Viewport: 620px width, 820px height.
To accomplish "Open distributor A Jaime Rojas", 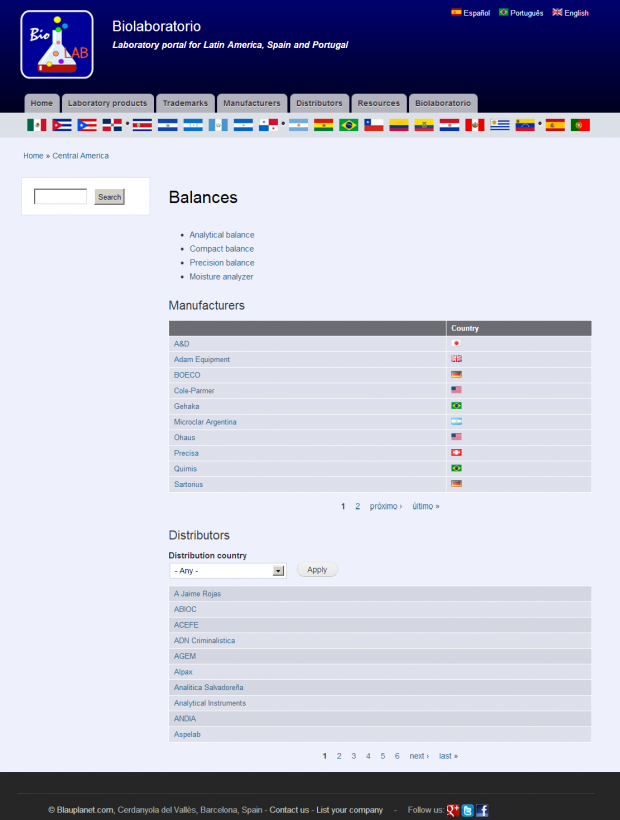I will [197, 594].
